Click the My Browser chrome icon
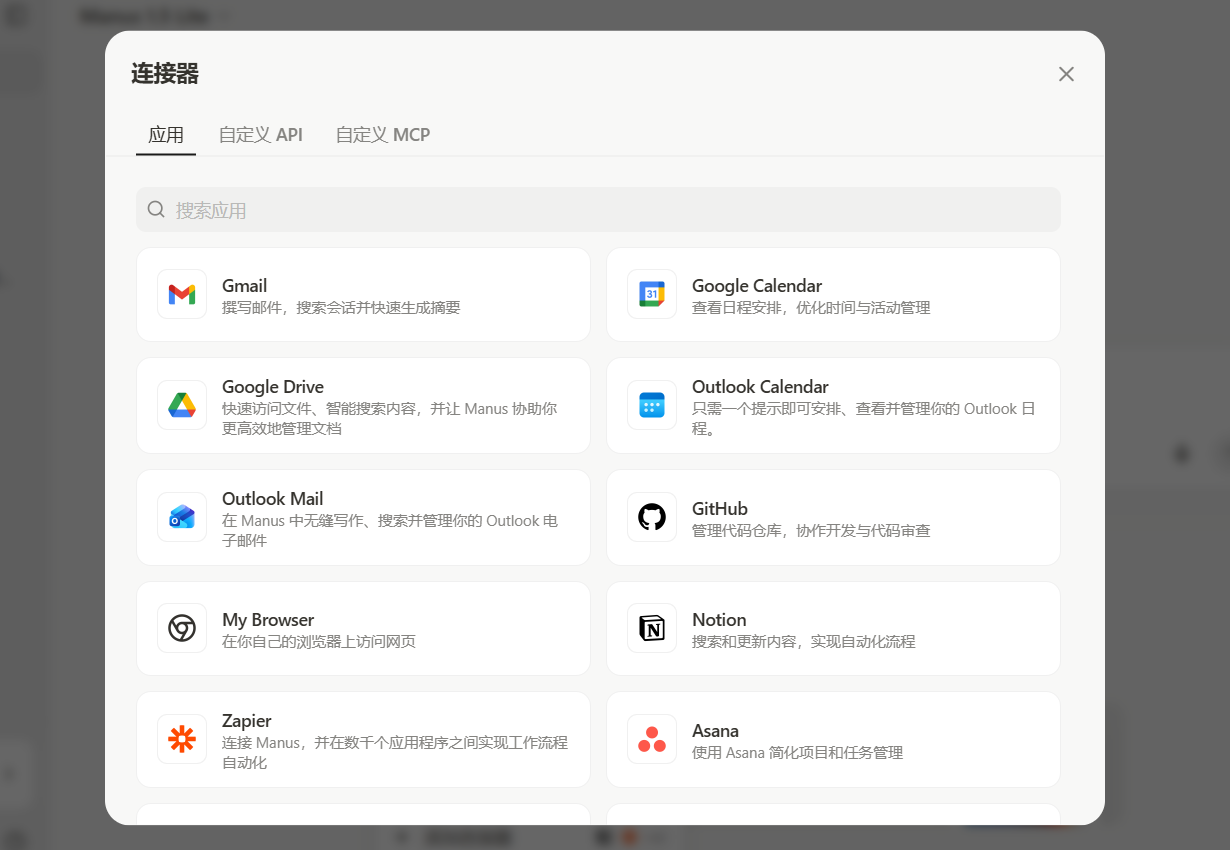 (x=182, y=628)
